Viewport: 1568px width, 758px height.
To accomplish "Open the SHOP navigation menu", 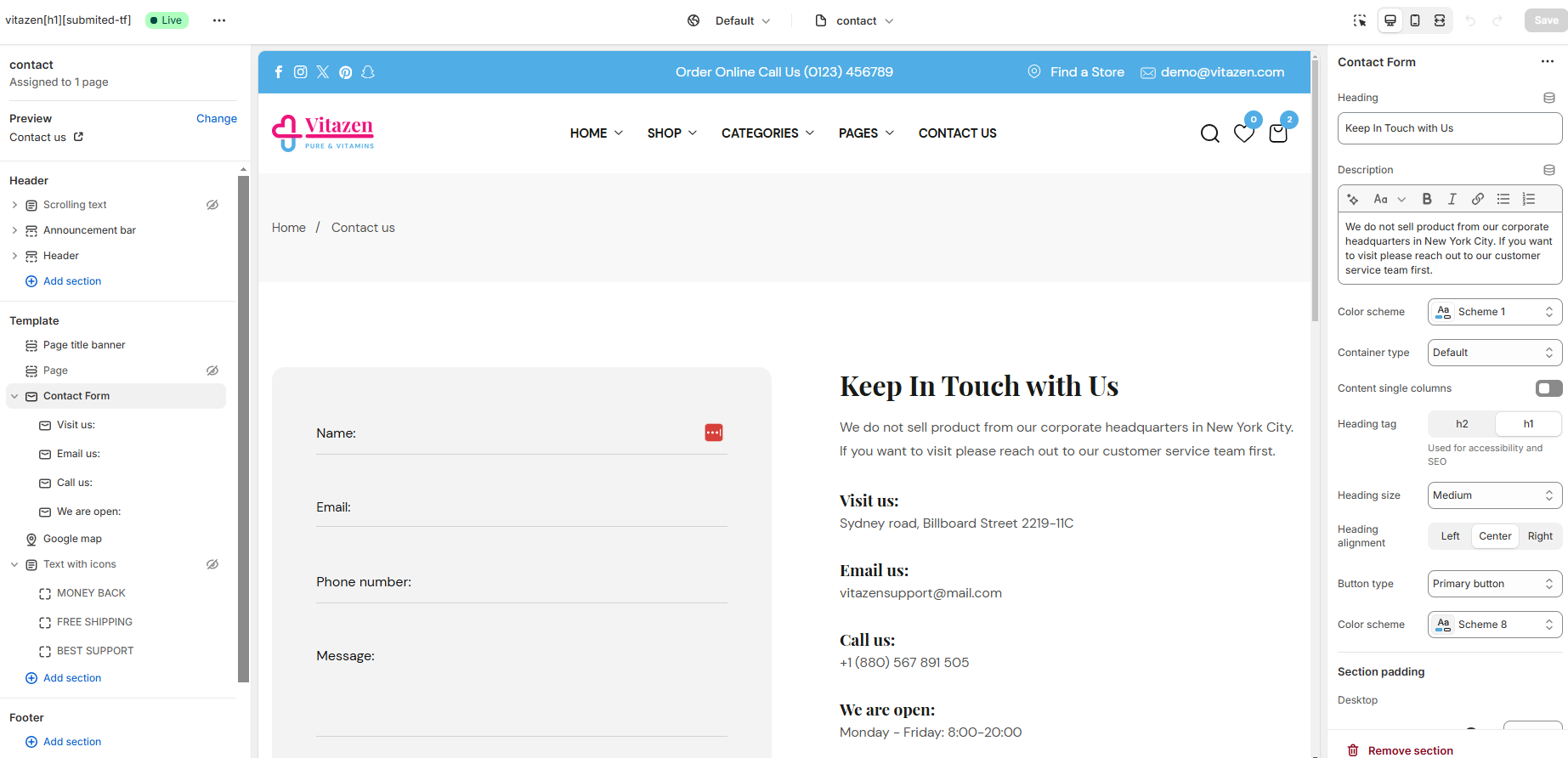I will (672, 133).
